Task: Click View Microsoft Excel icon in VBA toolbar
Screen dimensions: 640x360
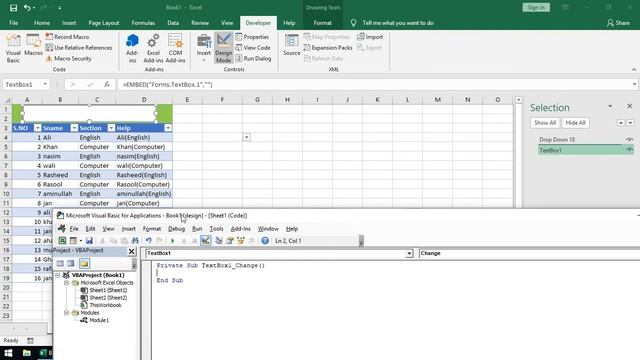Action: (x=62, y=240)
